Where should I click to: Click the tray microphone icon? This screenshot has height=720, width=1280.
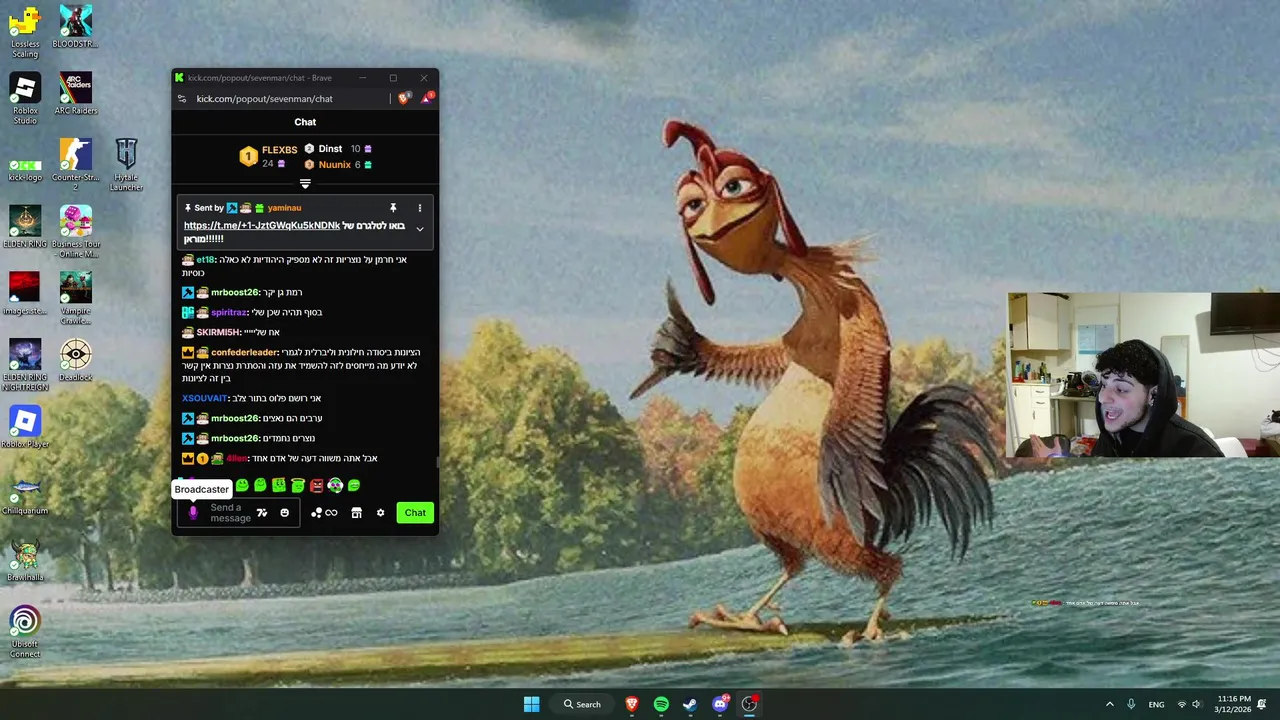[1131, 704]
